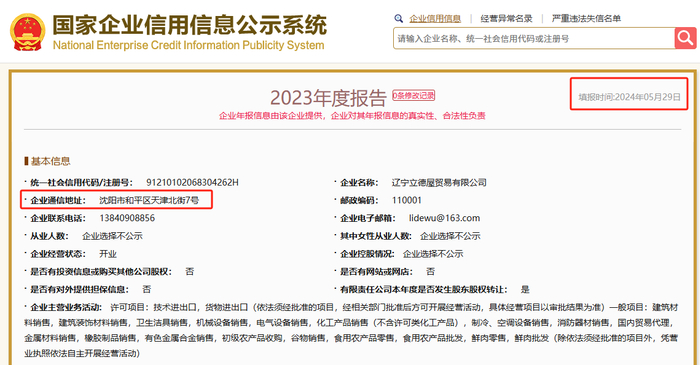The width and height of the screenshot is (700, 365).
Task: Click the address 沈阳市和平区天津北街7号
Action: [149, 200]
